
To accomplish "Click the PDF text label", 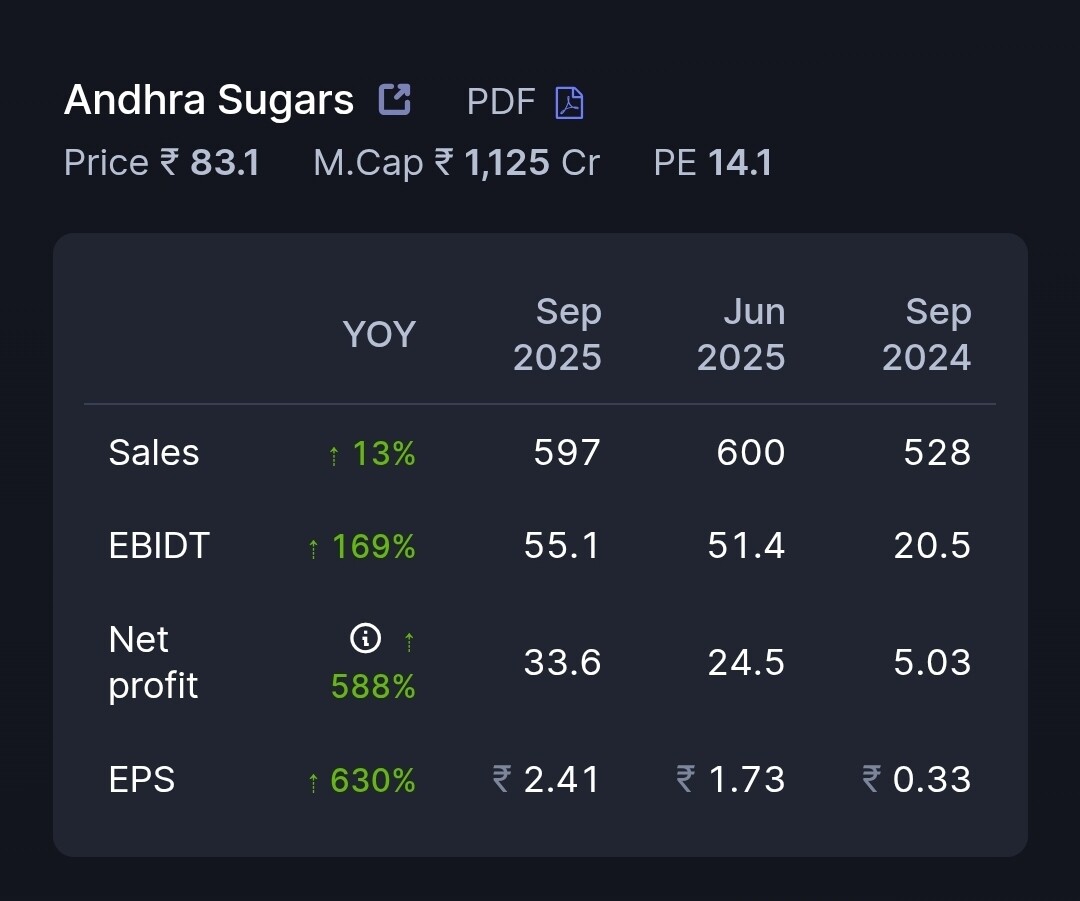I will pyautogui.click(x=500, y=102).
